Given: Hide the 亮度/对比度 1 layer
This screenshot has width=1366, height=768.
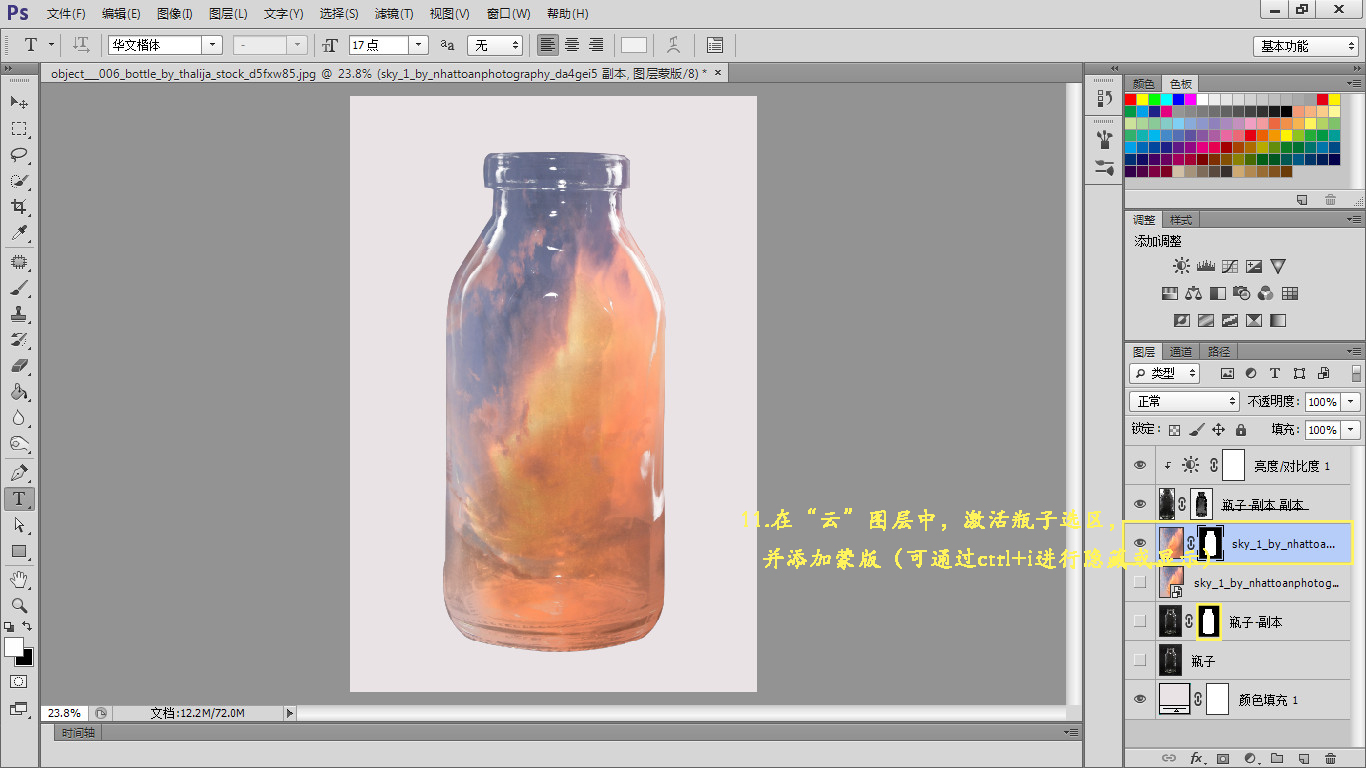Looking at the screenshot, I should pyautogui.click(x=1139, y=466).
